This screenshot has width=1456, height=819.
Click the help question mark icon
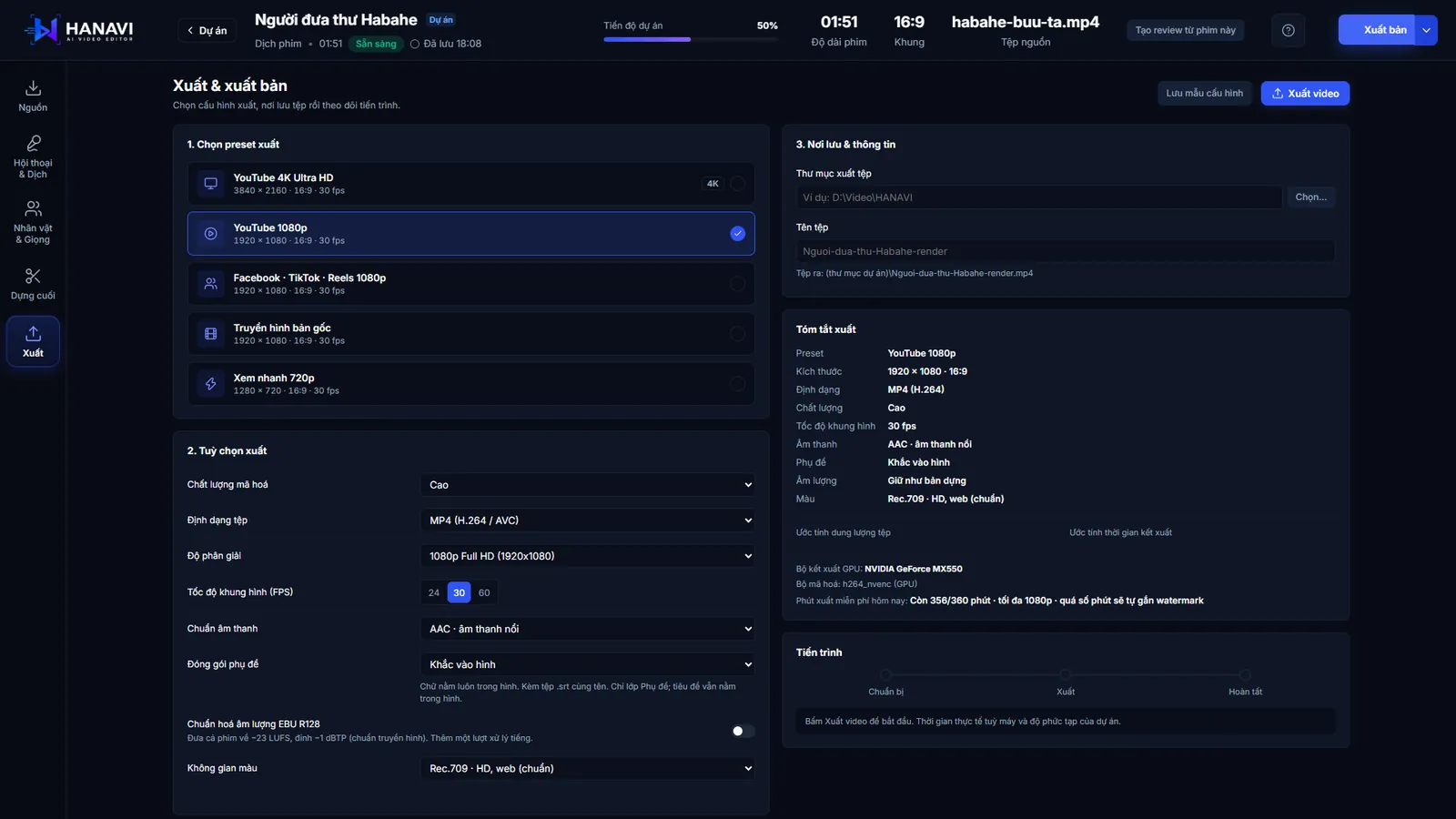click(x=1288, y=30)
